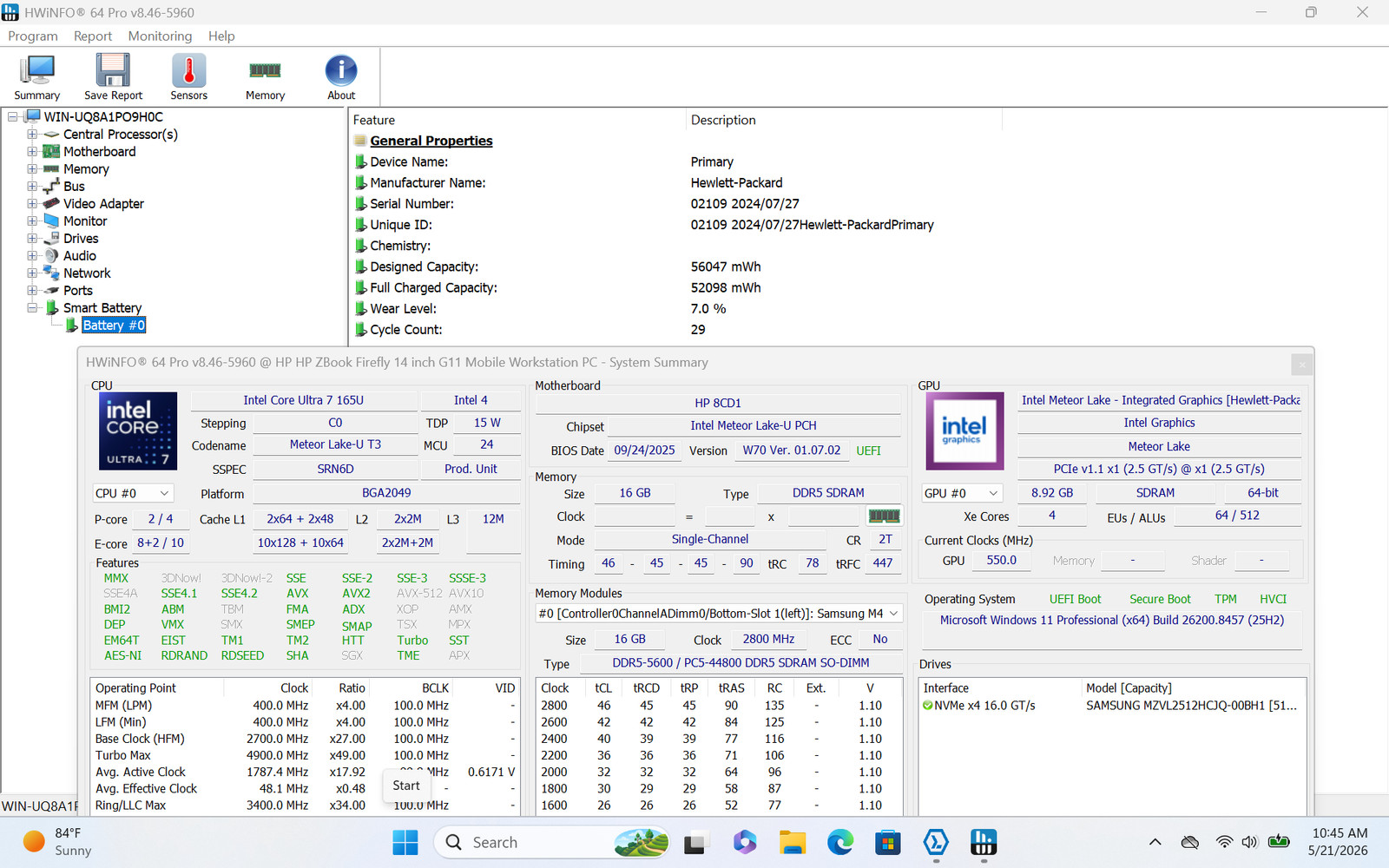
Task: Click the Intel Core Ultra 7 logo
Action: coord(138,431)
